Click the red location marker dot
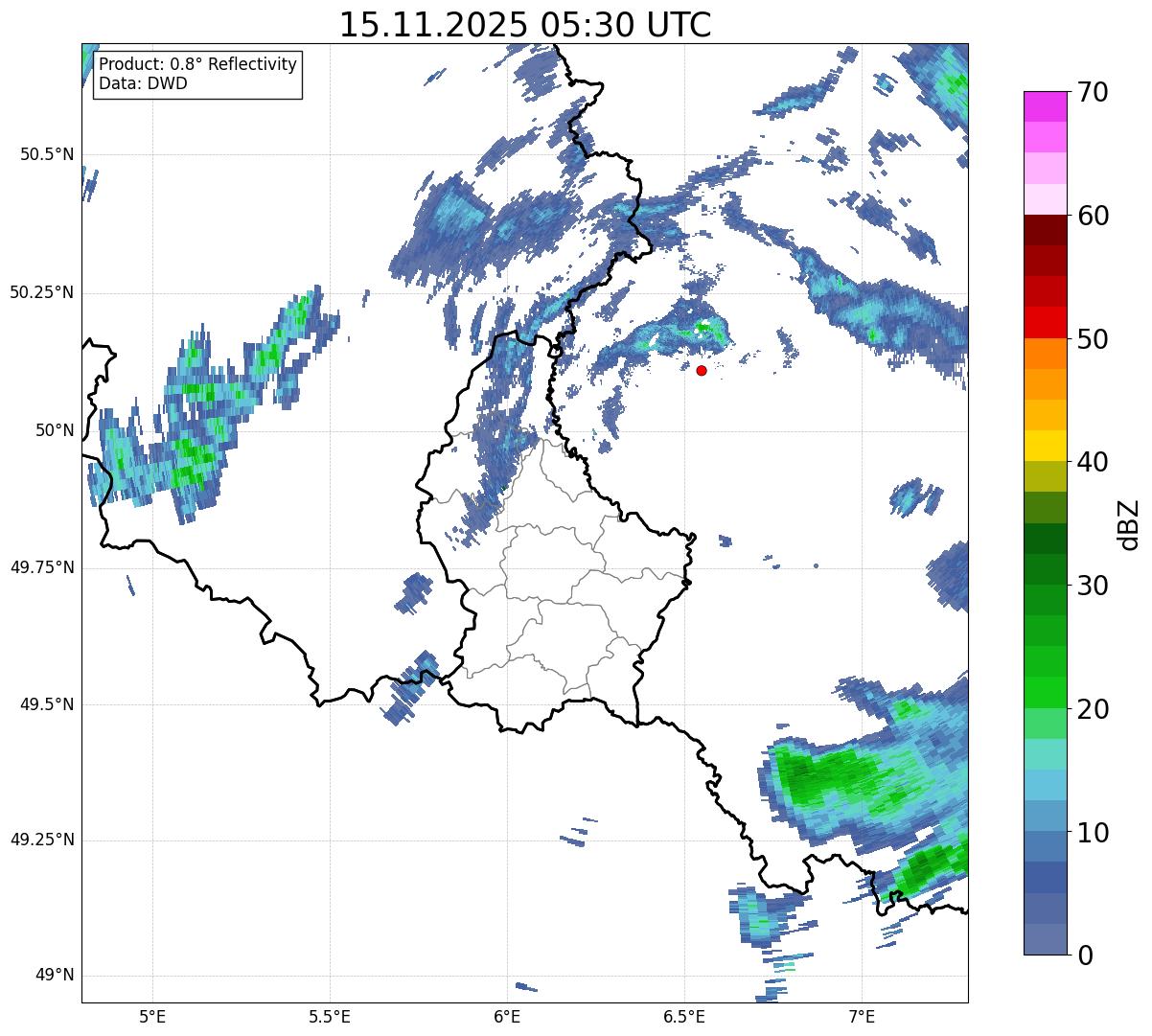 pyautogui.click(x=702, y=370)
